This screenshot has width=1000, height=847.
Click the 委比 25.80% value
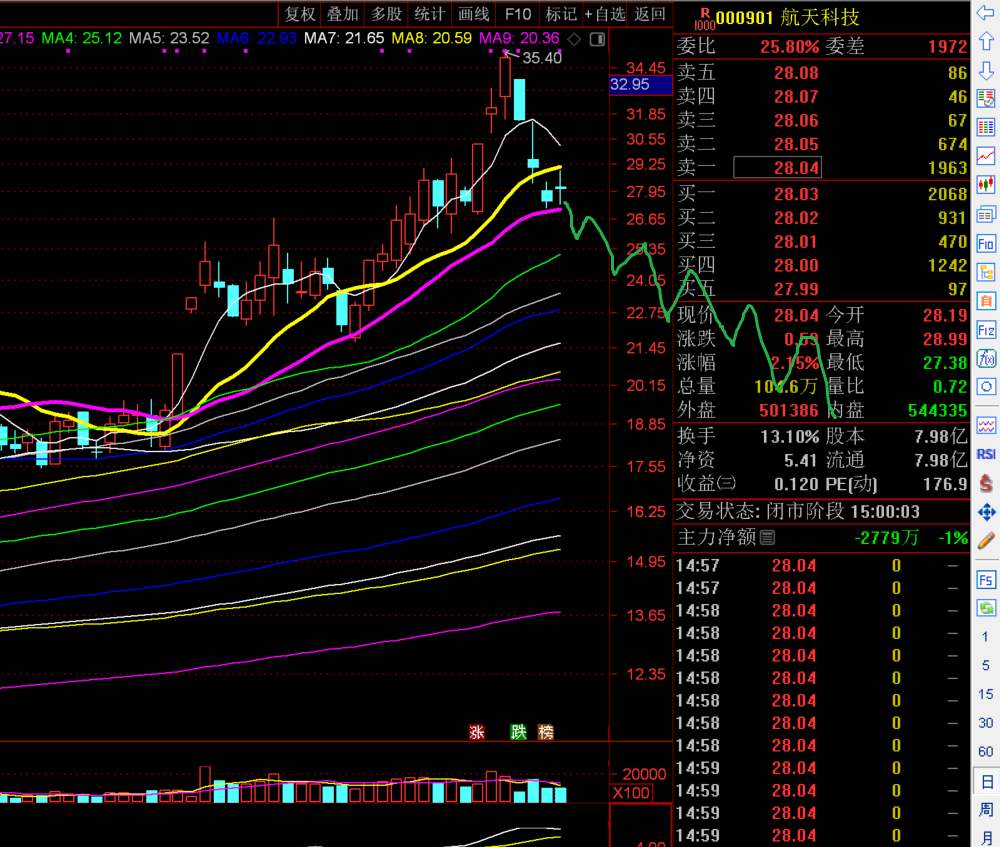790,47
